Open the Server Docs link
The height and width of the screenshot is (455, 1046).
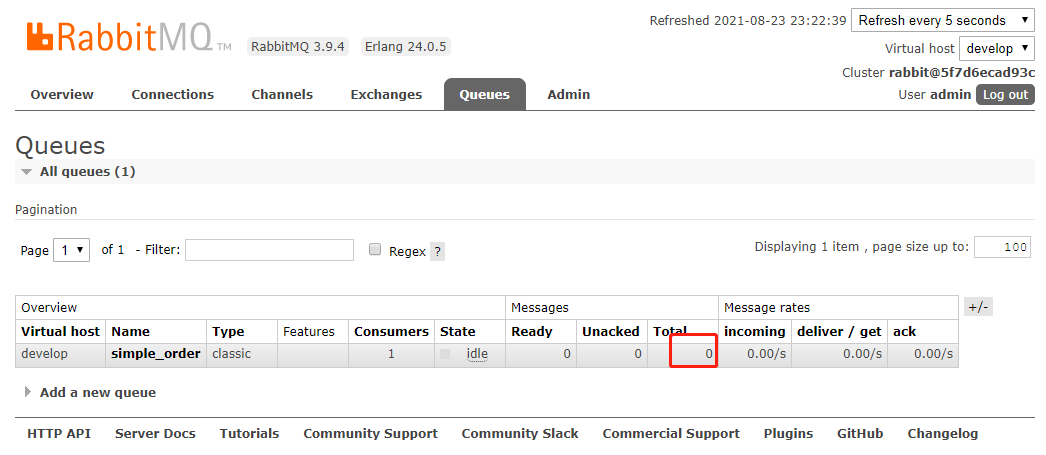(155, 434)
